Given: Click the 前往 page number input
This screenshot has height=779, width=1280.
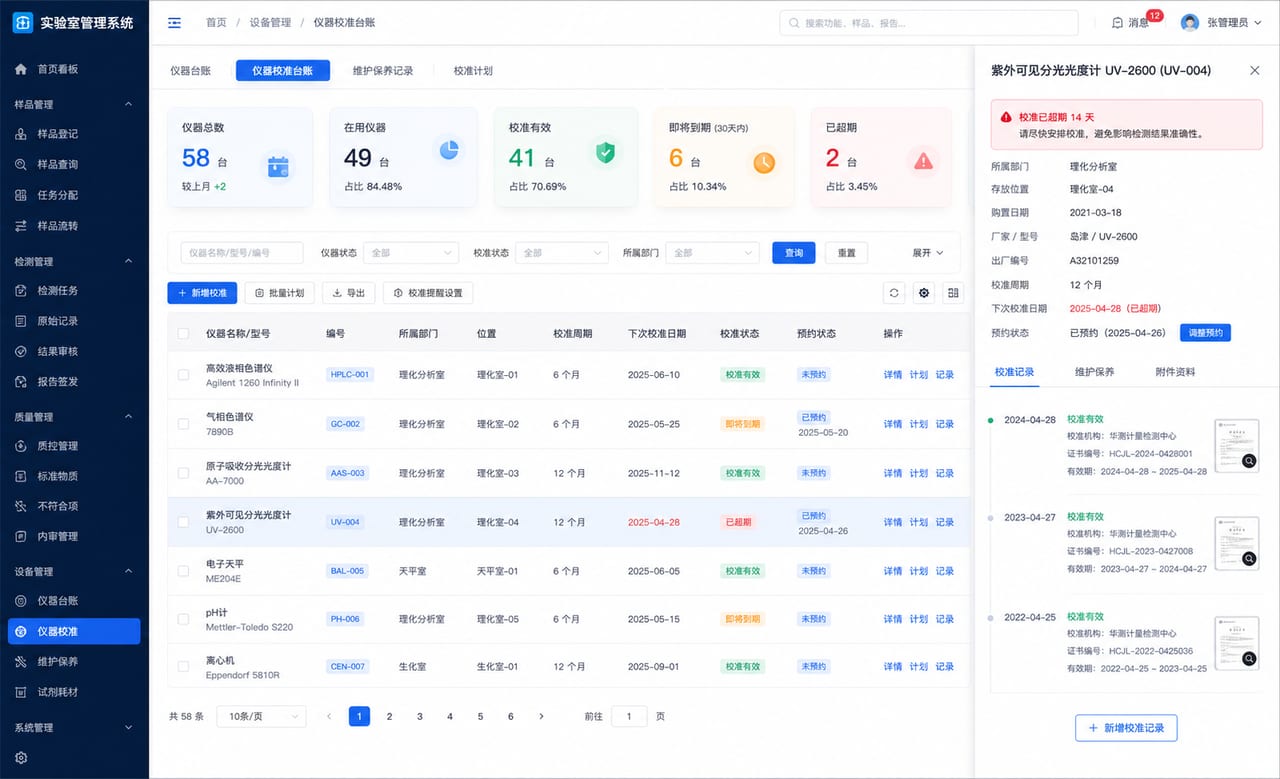Looking at the screenshot, I should click(x=629, y=716).
